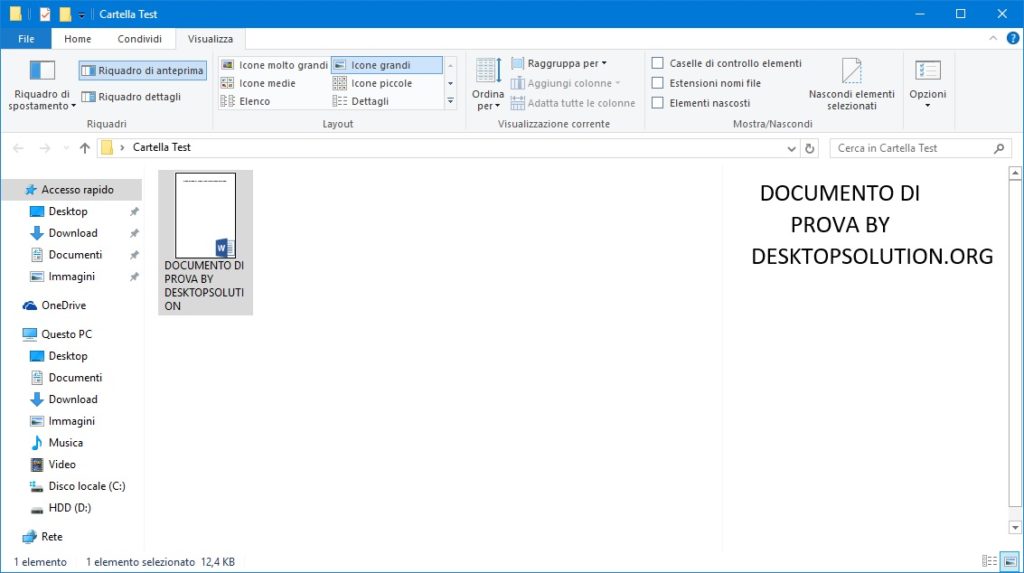Image resolution: width=1024 pixels, height=573 pixels.
Task: Expand the Raggruppa per dropdown
Action: (x=559, y=64)
